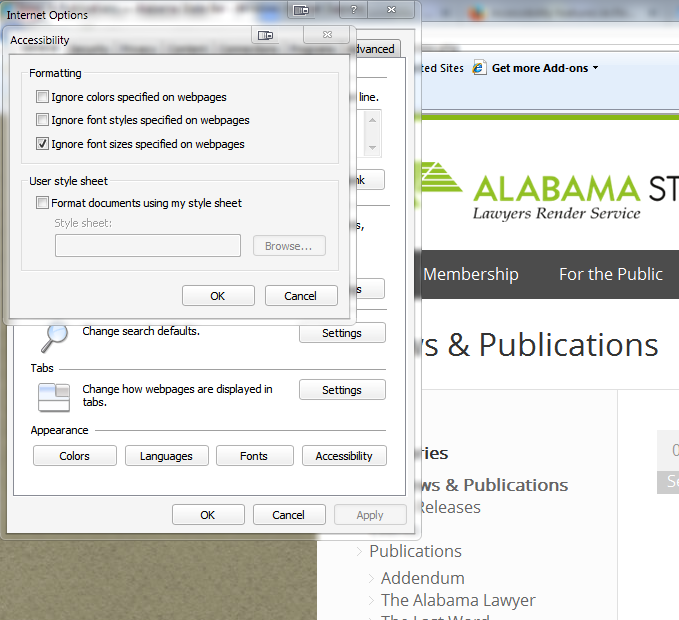
Task: Click the tabs window icon
Action: coord(54,397)
